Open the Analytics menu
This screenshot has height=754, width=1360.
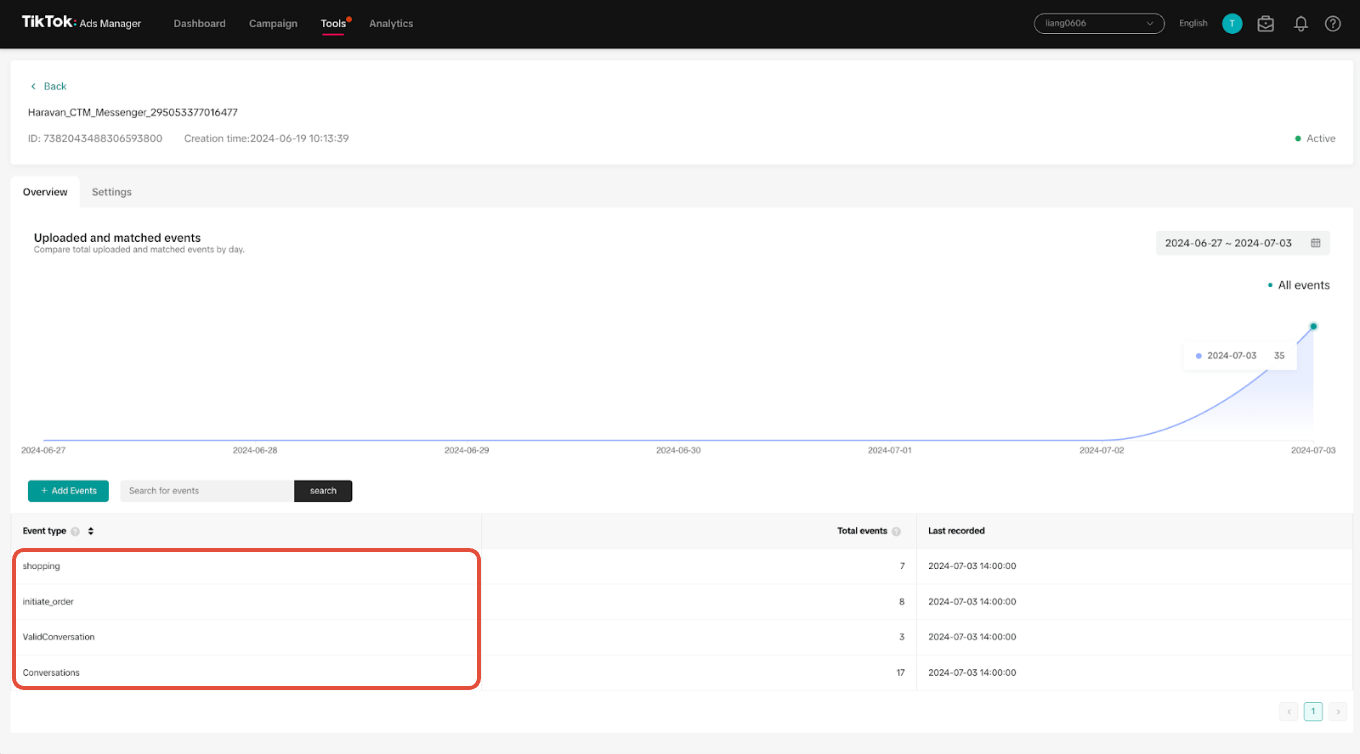point(391,23)
